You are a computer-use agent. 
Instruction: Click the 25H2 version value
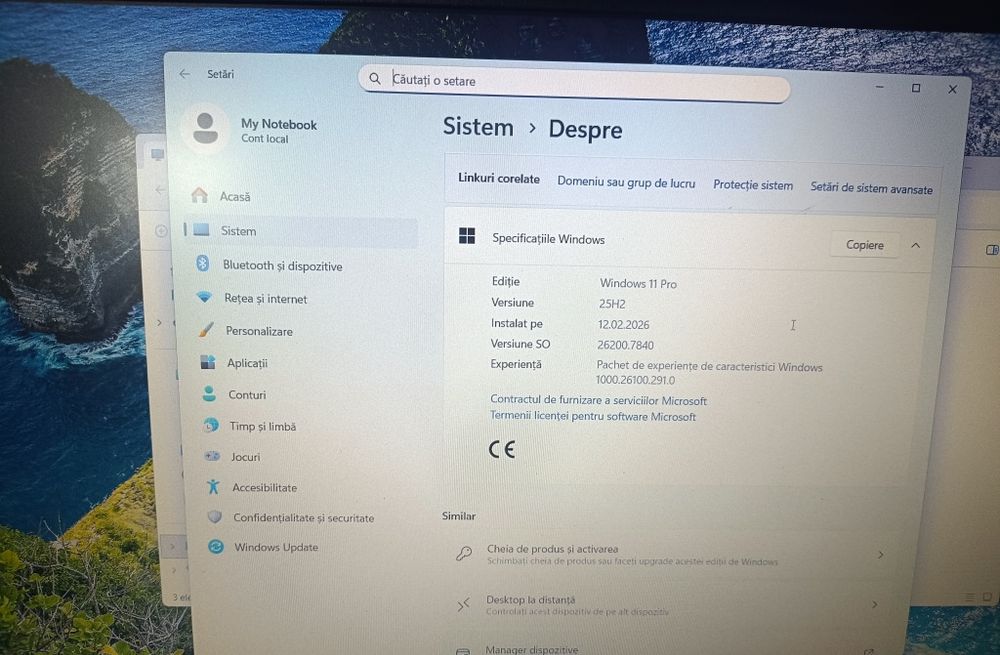[612, 304]
